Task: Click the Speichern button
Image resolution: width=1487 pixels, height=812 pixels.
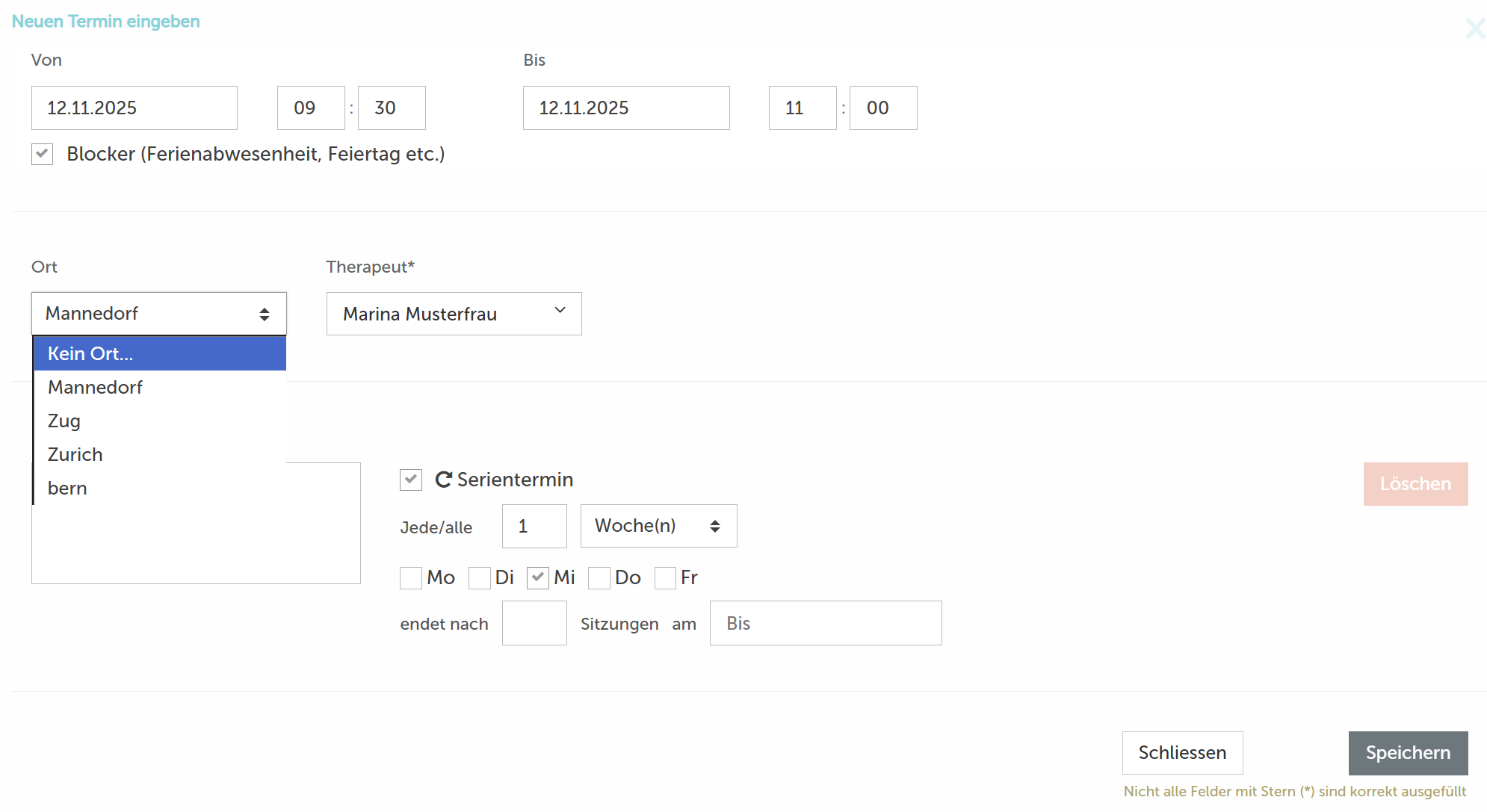Action: tap(1408, 753)
